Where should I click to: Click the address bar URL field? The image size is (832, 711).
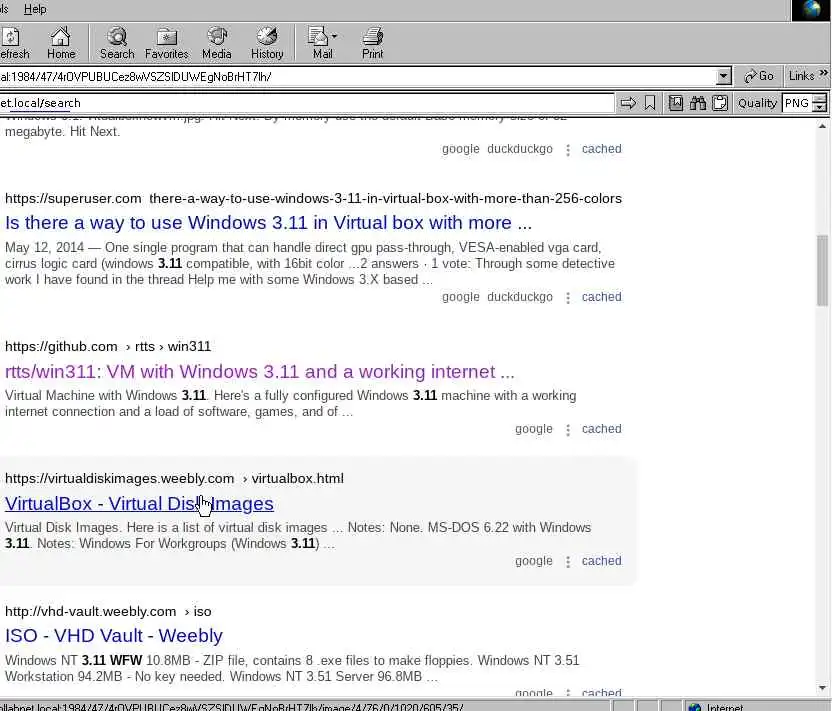(358, 76)
